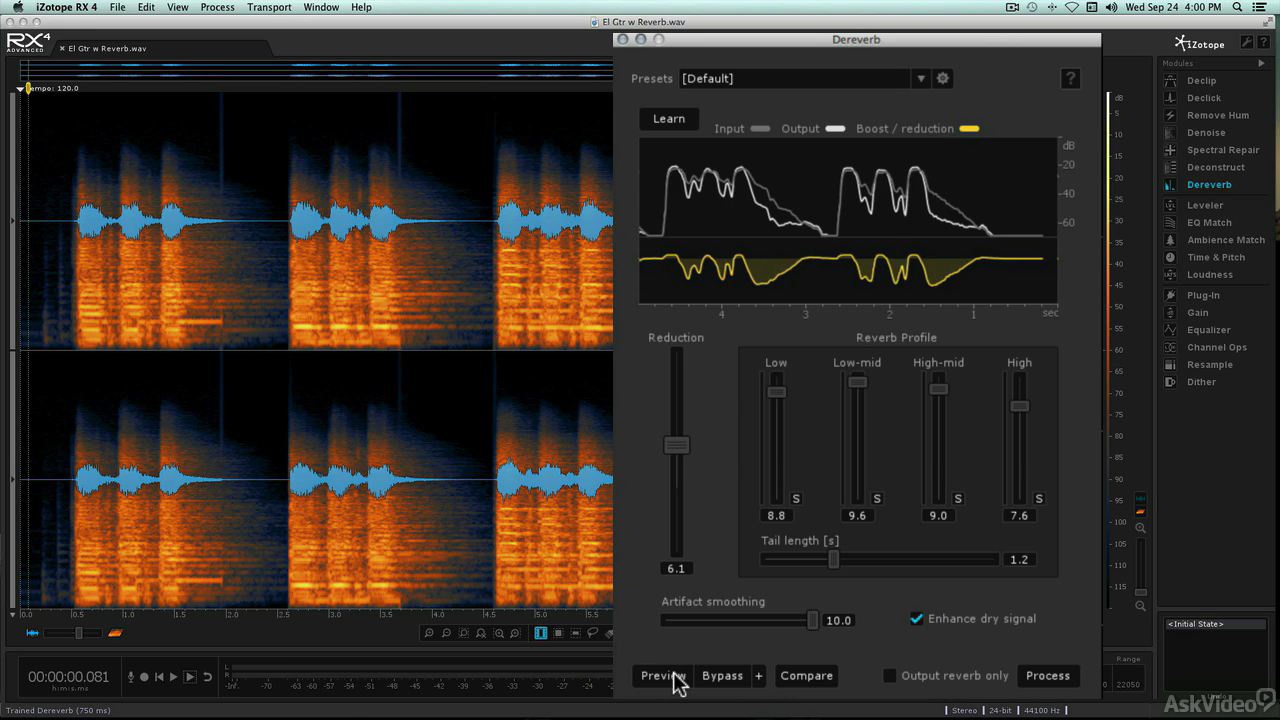Open the Edit menu
This screenshot has height=720, width=1280.
tap(146, 7)
